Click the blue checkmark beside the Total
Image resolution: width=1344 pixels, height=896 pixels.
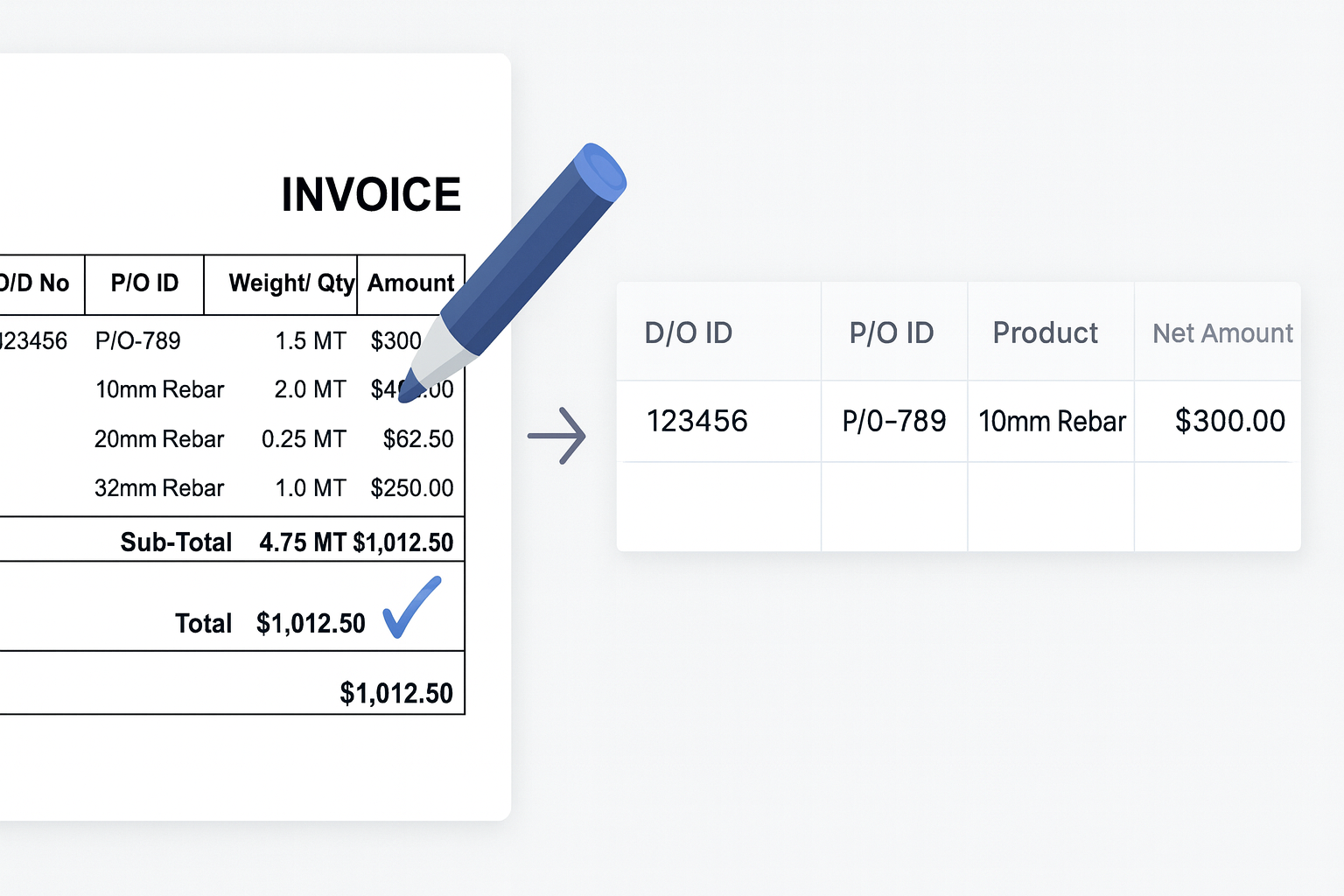[x=411, y=607]
